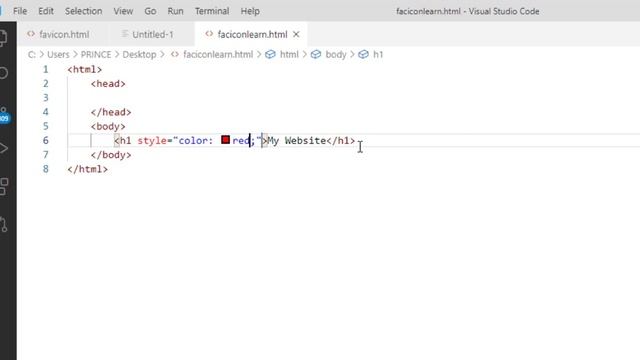Click the <html> opening tag on line 1
This screenshot has height=360, width=640.
click(x=84, y=69)
